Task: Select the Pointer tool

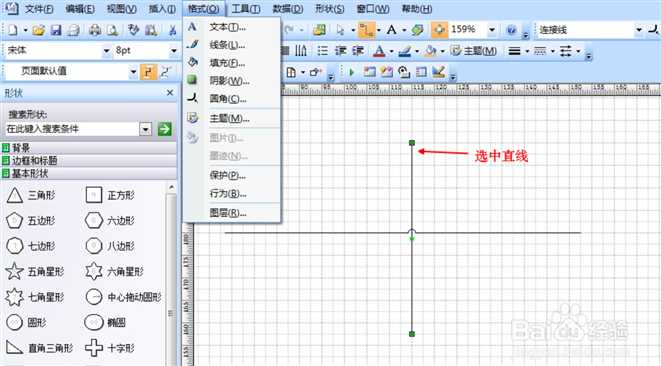Action: 341,30
